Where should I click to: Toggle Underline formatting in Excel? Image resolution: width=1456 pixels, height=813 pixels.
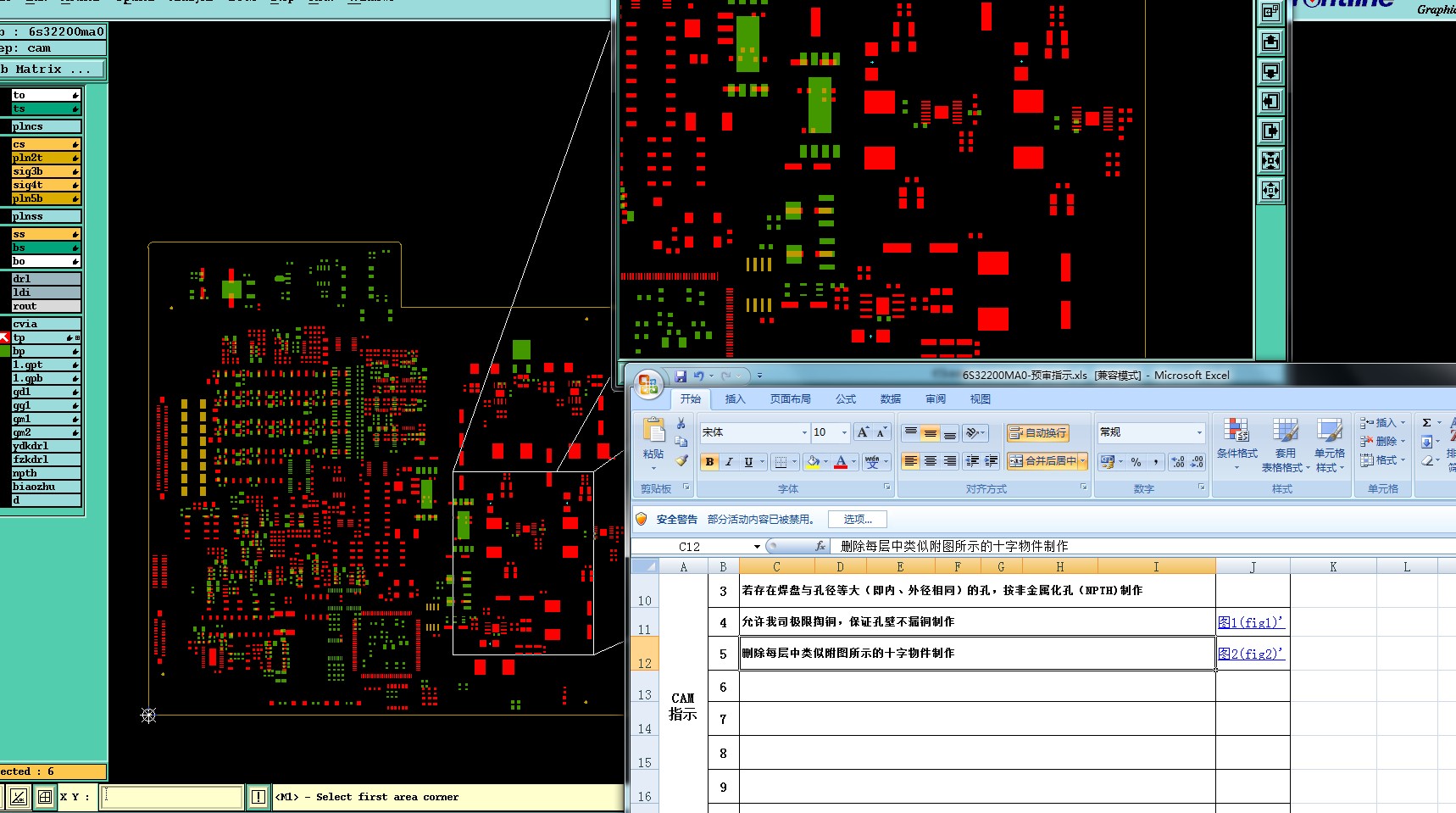pos(748,462)
